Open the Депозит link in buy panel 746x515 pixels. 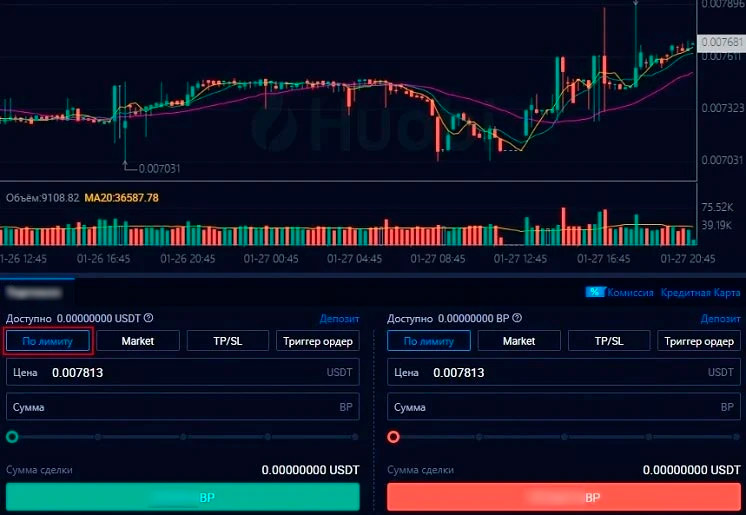[x=339, y=319]
